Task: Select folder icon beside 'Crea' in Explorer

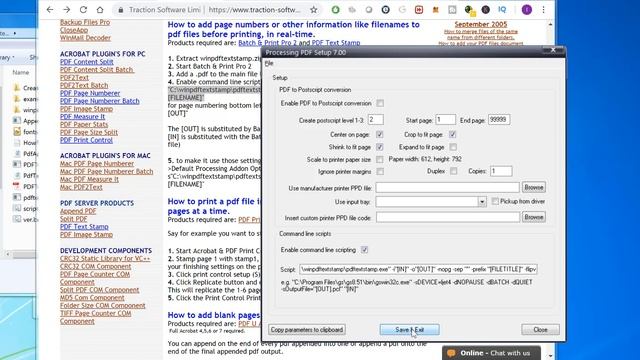Action: (17, 88)
